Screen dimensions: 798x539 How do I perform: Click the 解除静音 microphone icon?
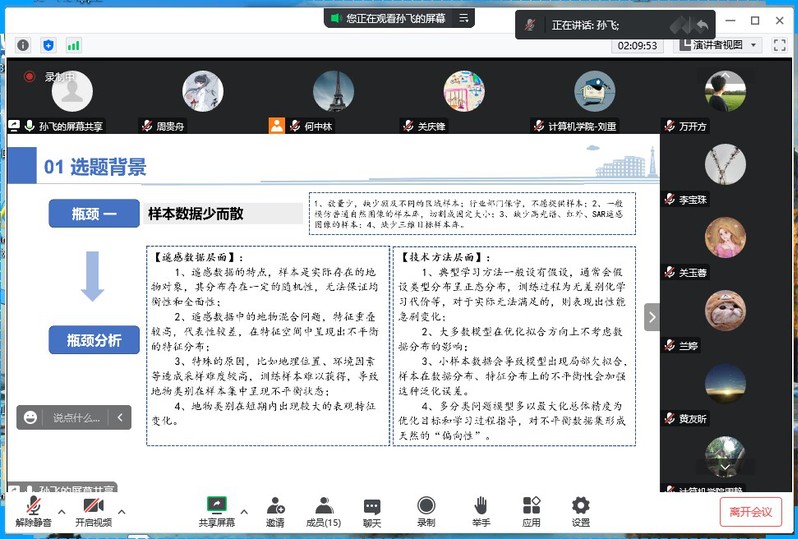33,506
